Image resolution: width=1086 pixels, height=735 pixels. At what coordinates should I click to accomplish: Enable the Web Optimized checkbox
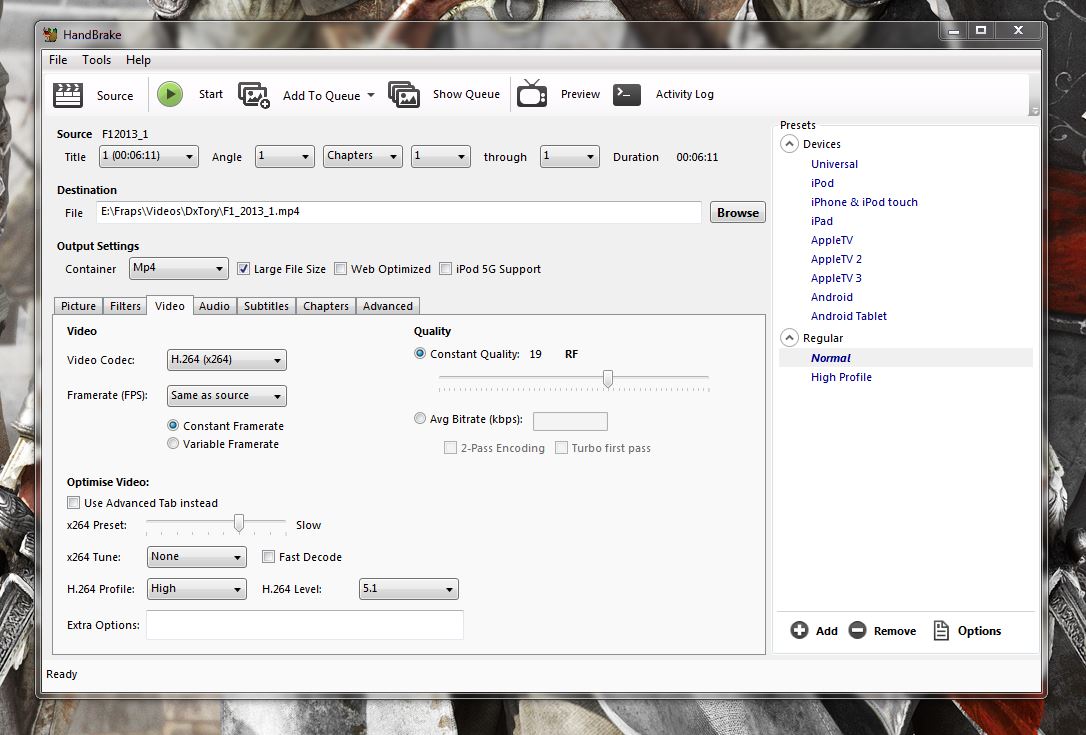(341, 269)
